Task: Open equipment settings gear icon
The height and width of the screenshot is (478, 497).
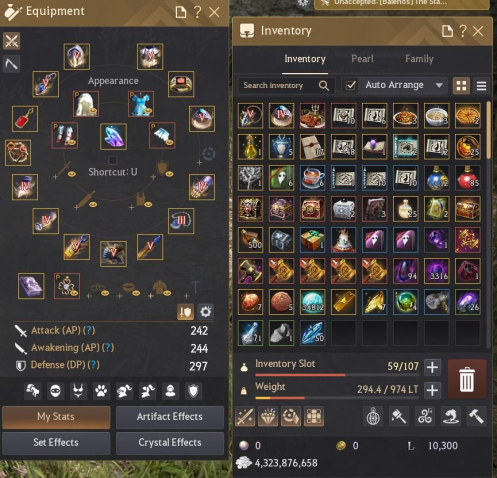Action: coord(205,312)
